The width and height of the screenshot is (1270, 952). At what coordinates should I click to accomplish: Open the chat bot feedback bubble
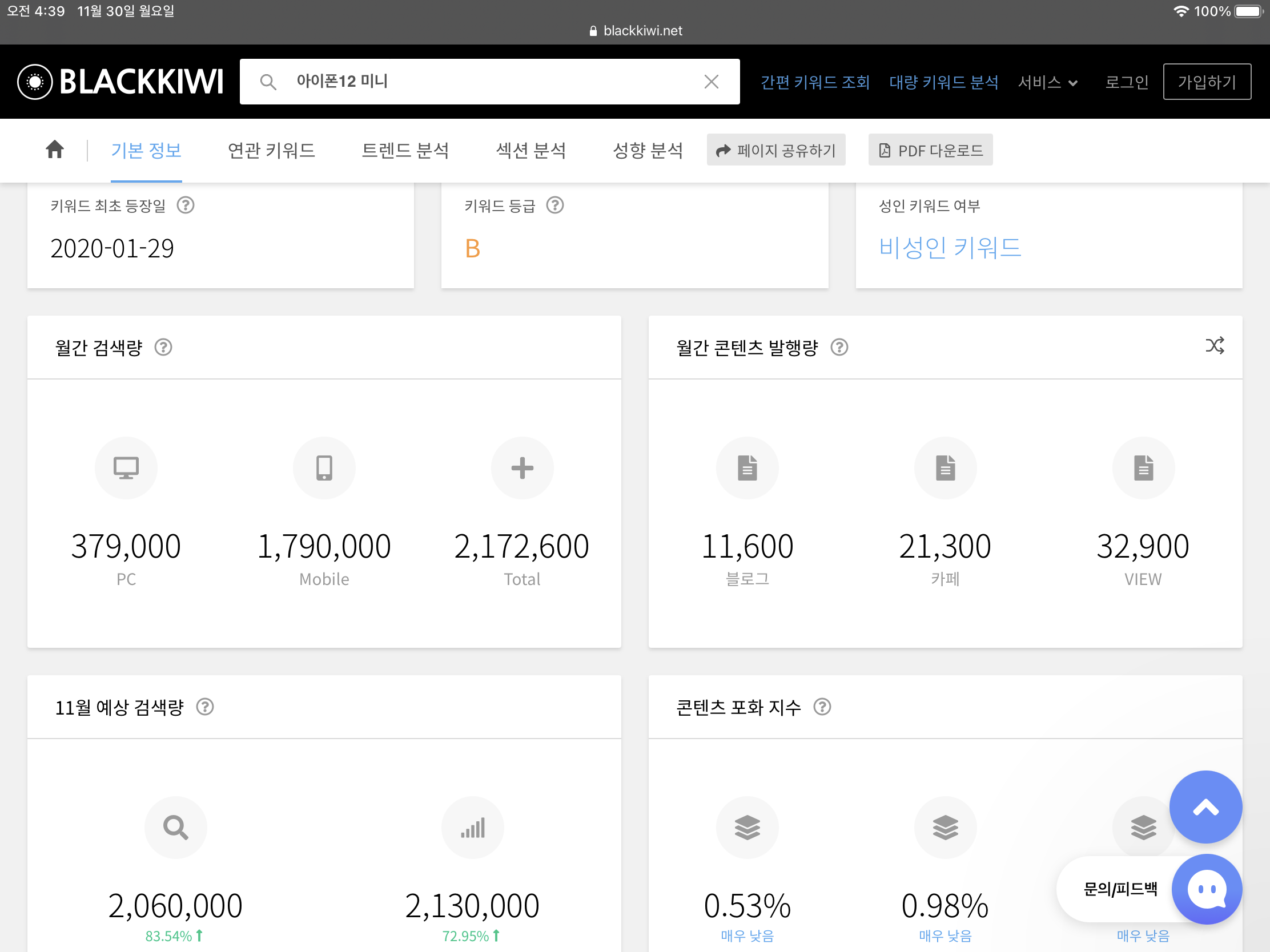click(x=1206, y=889)
